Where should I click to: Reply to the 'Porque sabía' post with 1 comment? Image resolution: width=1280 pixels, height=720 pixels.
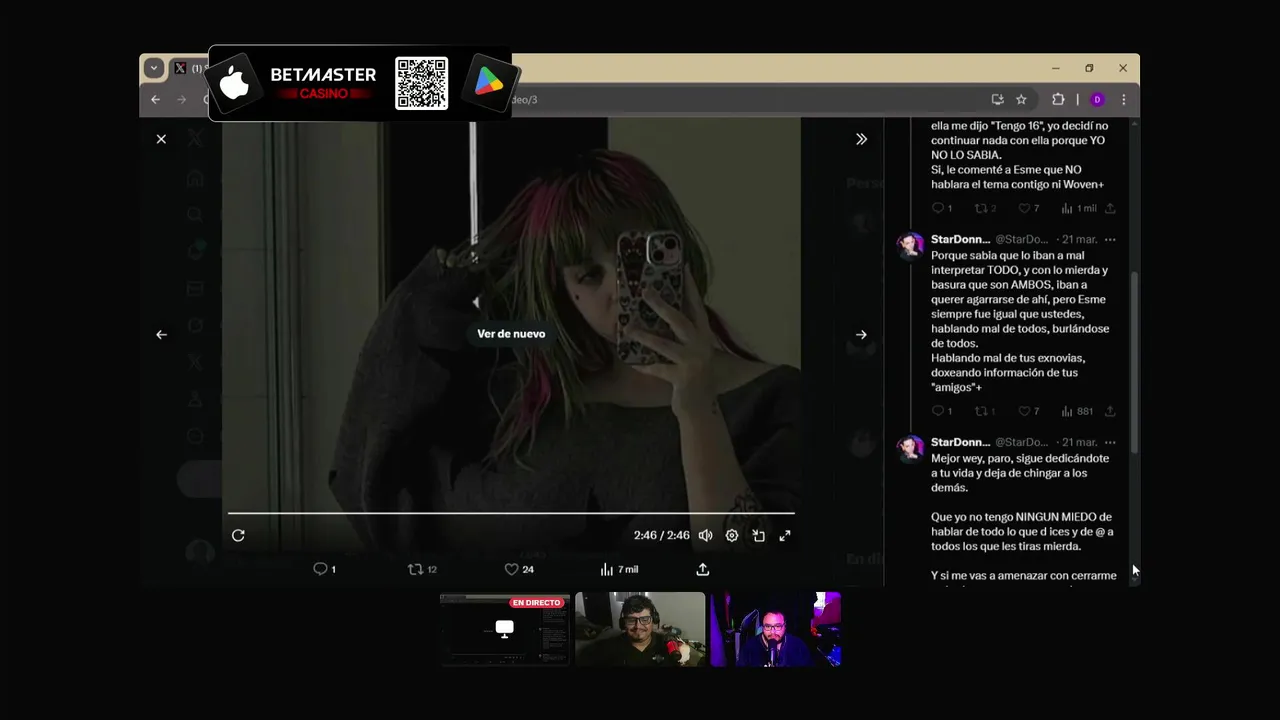[x=941, y=411]
